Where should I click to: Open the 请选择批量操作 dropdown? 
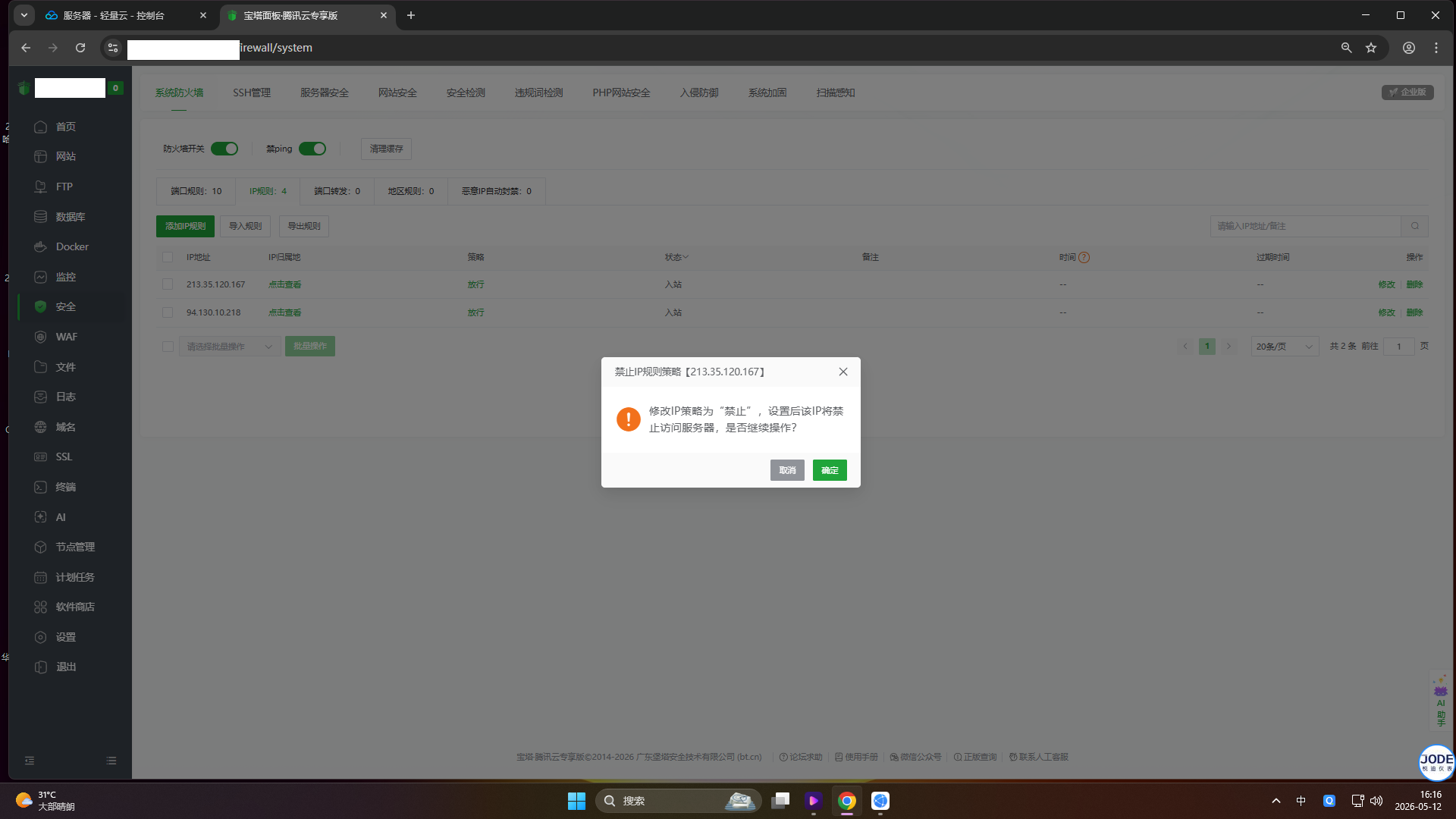pos(229,347)
